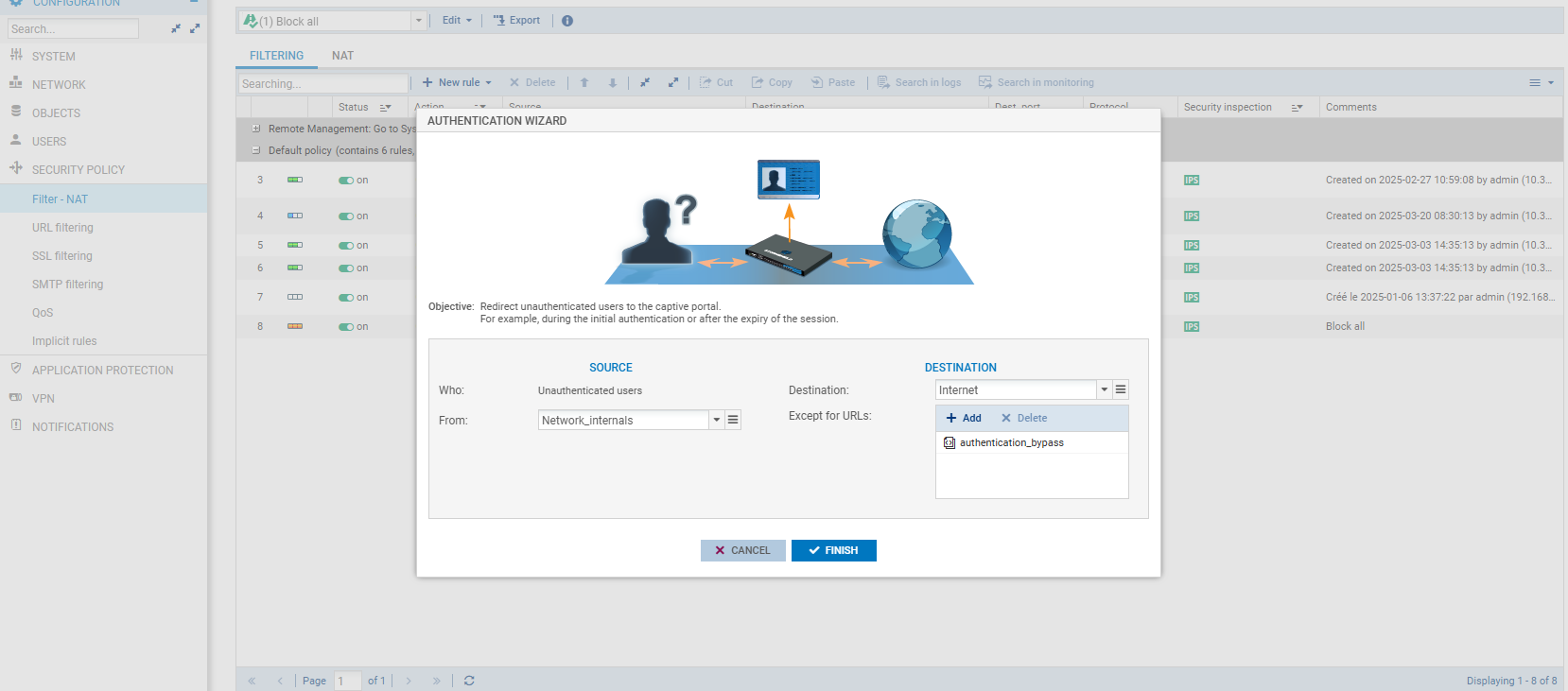Click the IPS security inspection badge of rule 3

coord(1192,181)
